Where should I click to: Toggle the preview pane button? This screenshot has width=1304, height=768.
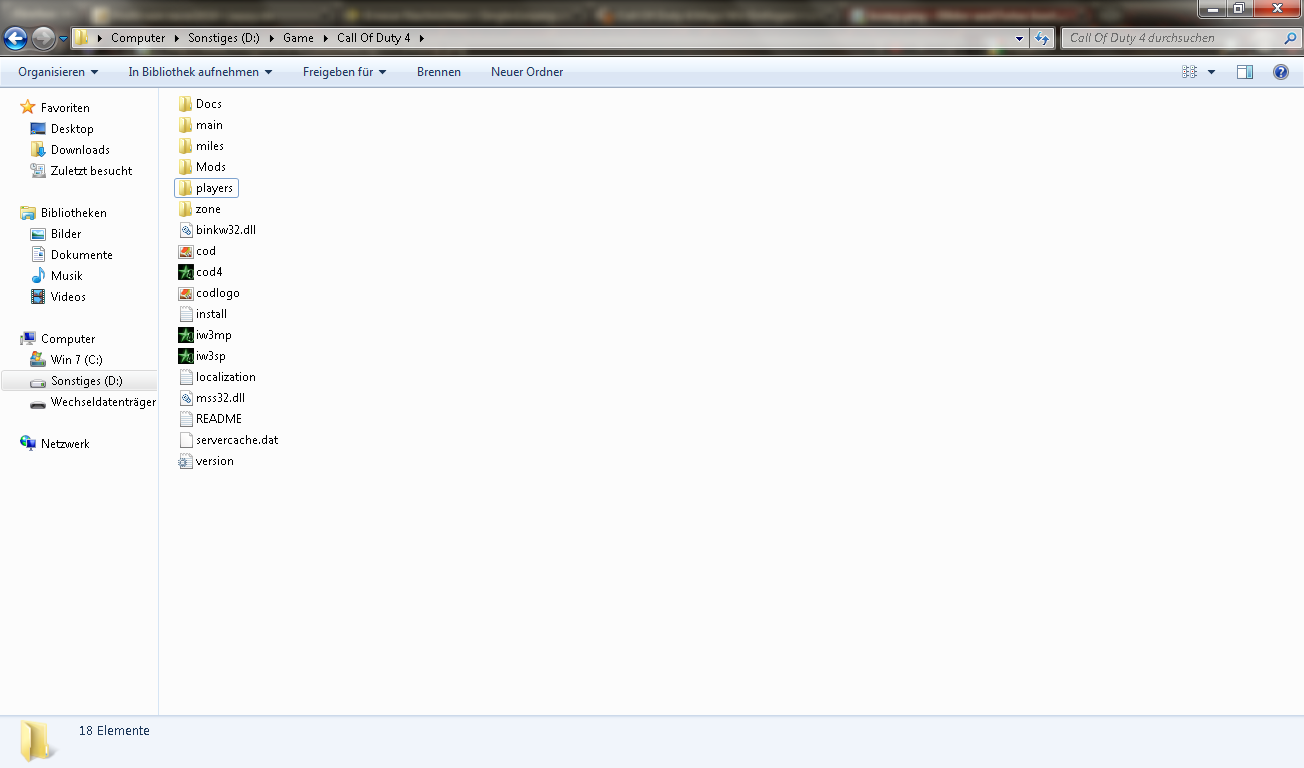click(x=1245, y=72)
